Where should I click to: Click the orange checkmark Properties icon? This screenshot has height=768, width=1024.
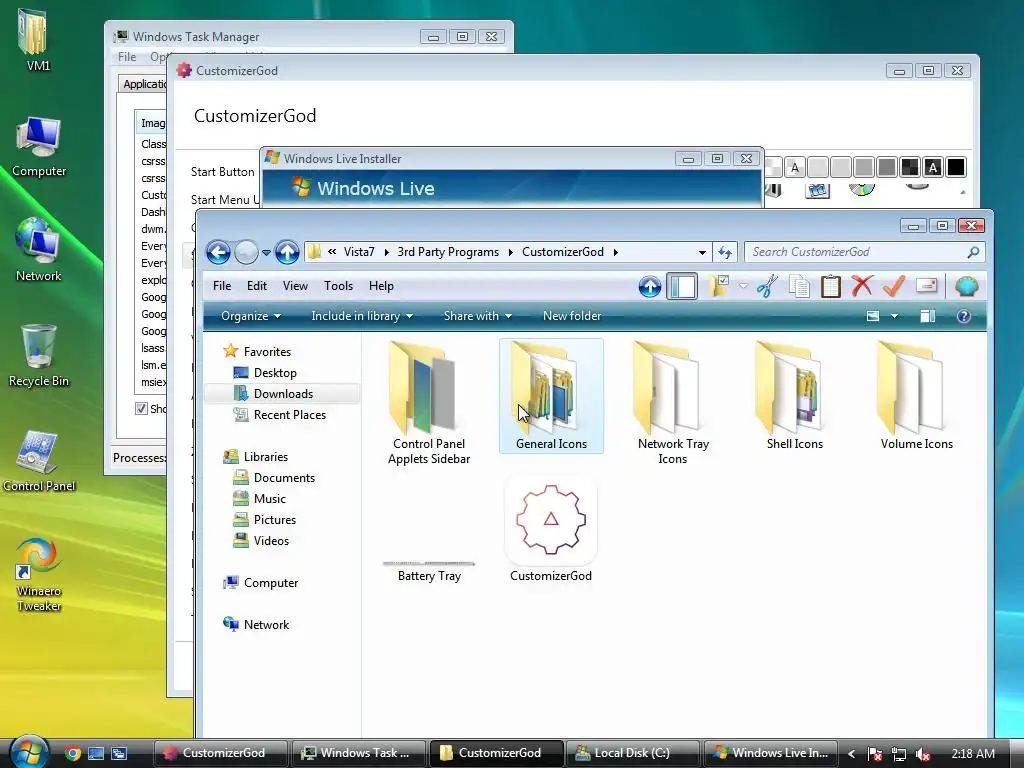point(894,286)
